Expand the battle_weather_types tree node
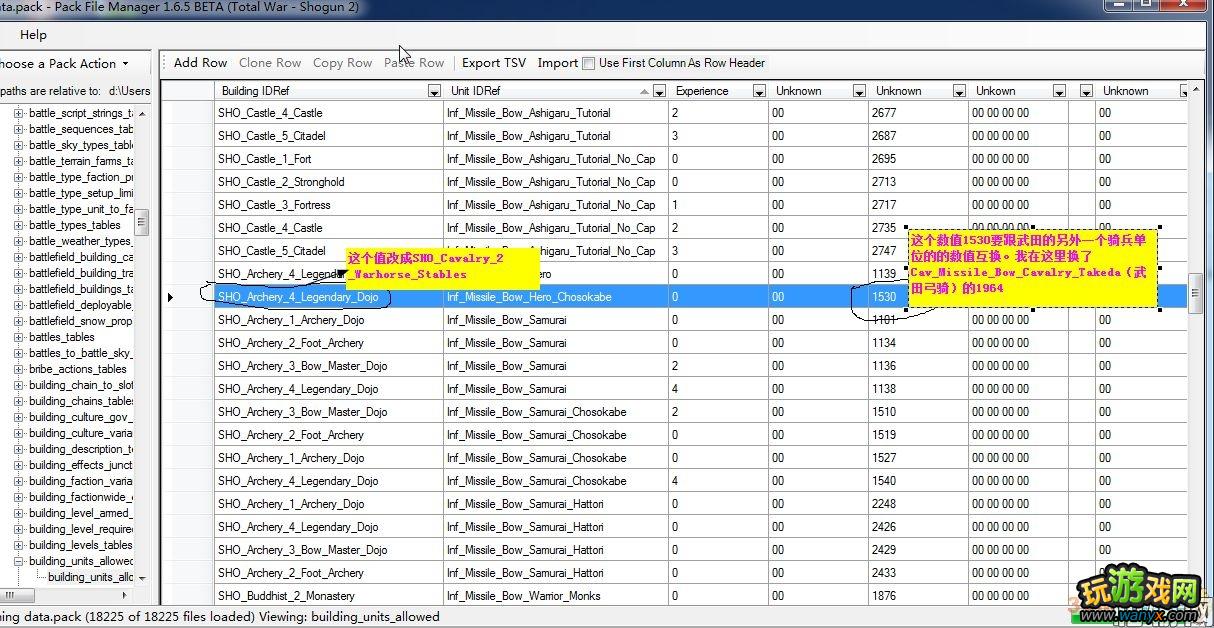The width and height of the screenshot is (1214, 628). coord(19,241)
